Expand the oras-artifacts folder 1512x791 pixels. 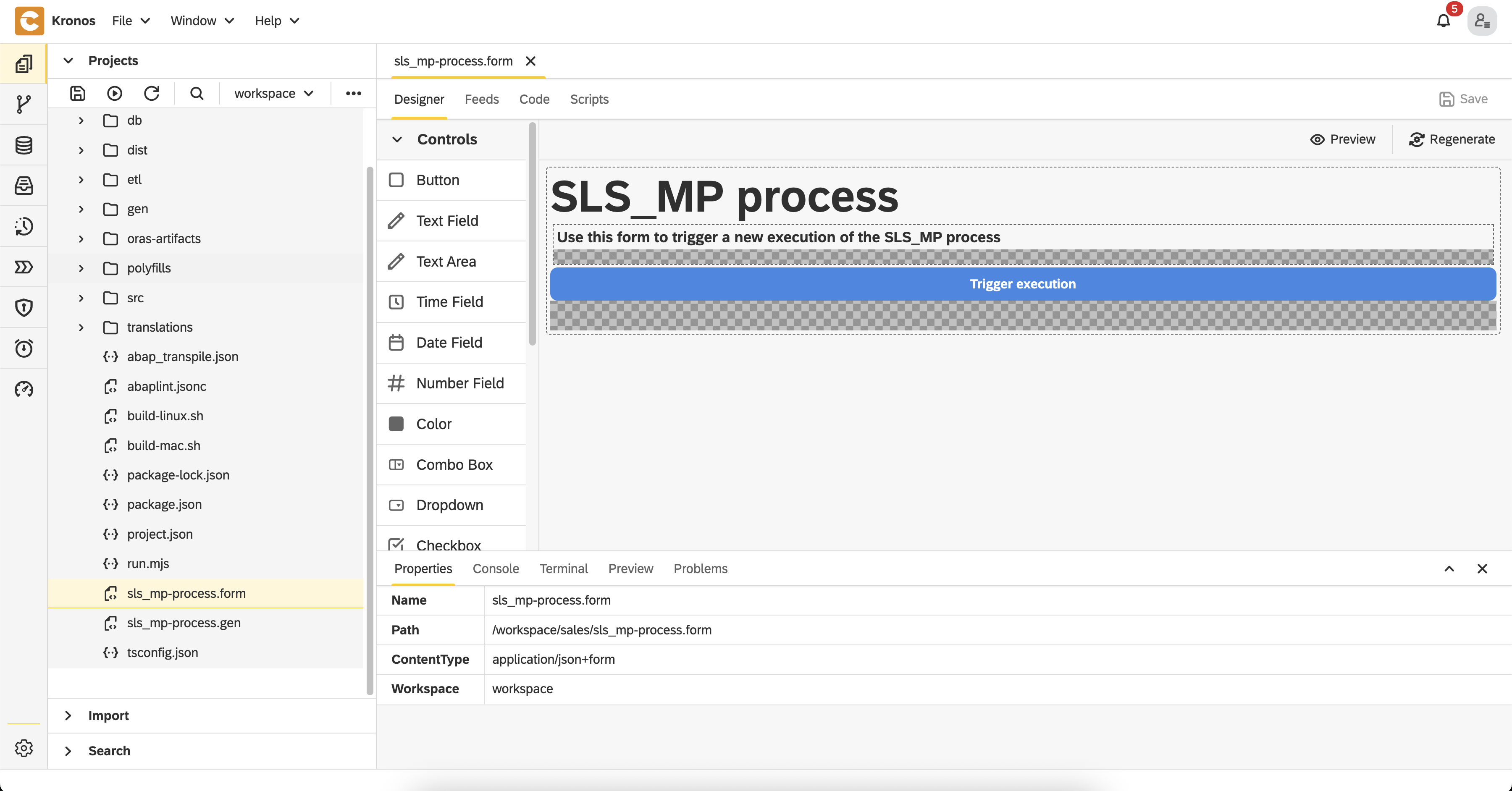[81, 239]
